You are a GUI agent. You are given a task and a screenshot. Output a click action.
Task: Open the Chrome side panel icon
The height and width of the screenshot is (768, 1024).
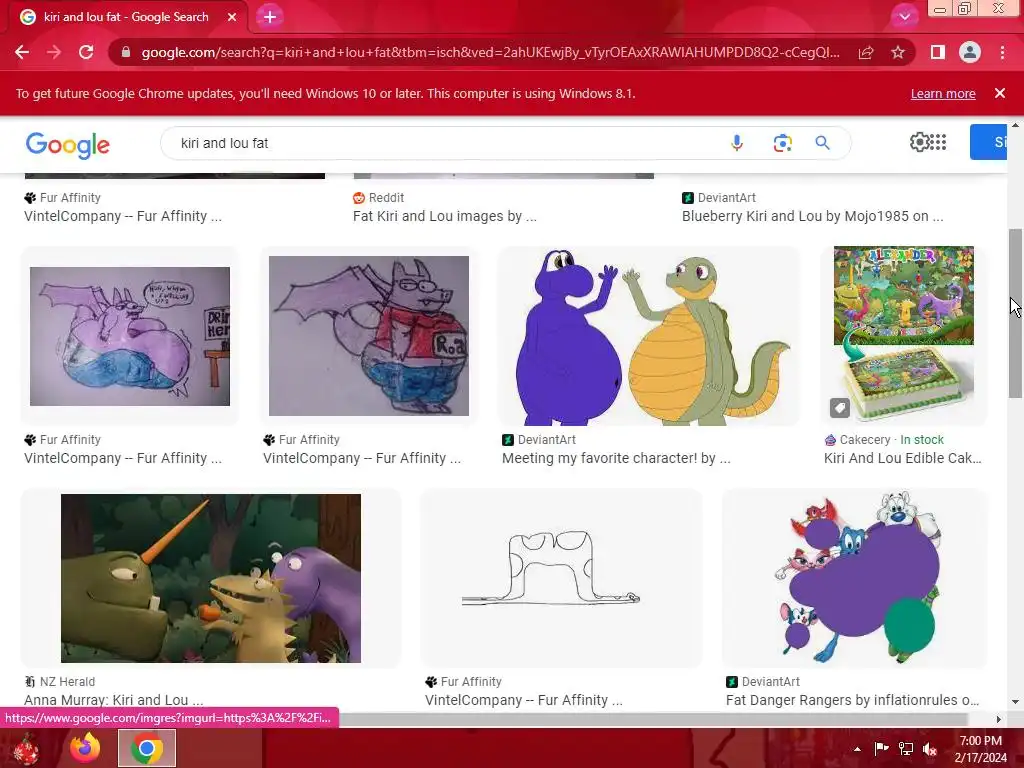(938, 52)
